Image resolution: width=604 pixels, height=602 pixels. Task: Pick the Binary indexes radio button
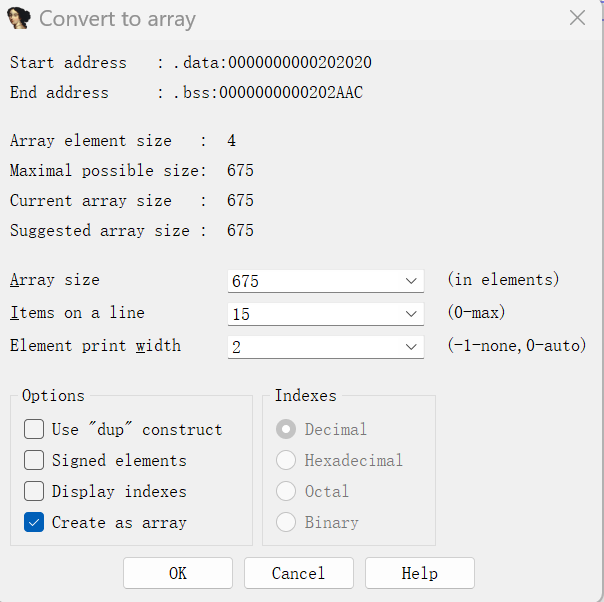click(x=286, y=522)
